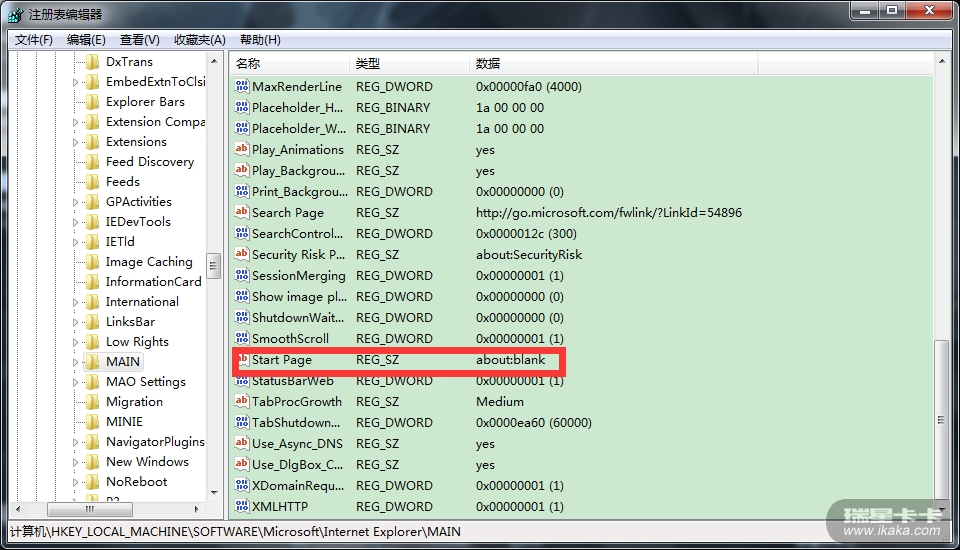Viewport: 960px width, 550px height.
Task: Open the 收藏夹(A) menu
Action: point(200,40)
